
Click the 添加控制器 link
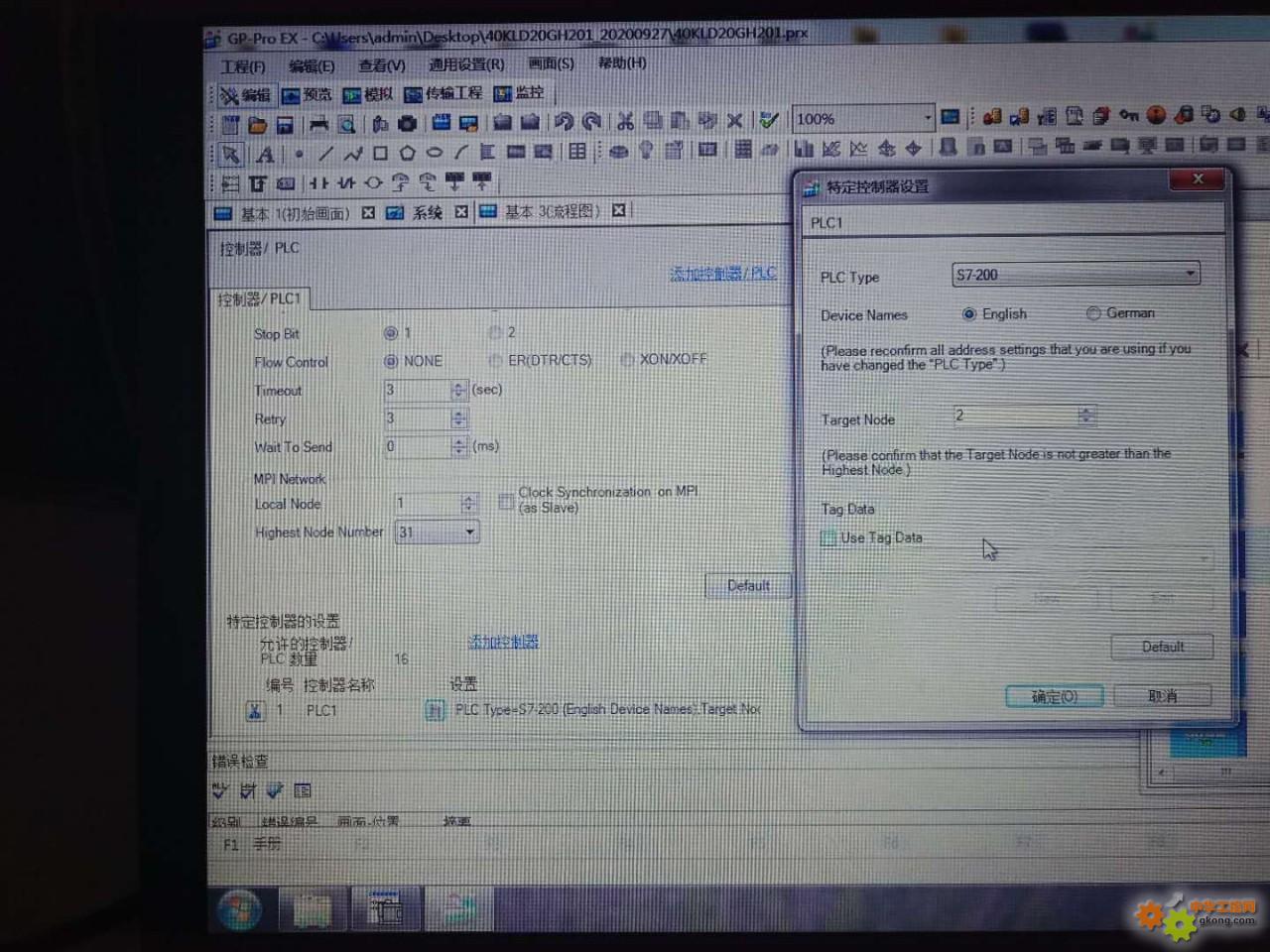pos(503,642)
